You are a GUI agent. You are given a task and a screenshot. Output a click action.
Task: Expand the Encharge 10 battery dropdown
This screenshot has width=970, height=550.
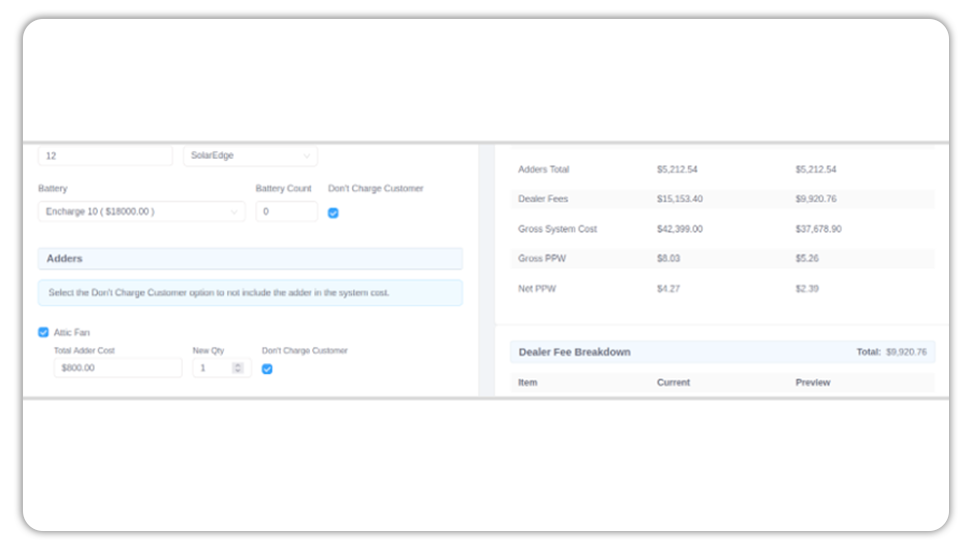[141, 212]
